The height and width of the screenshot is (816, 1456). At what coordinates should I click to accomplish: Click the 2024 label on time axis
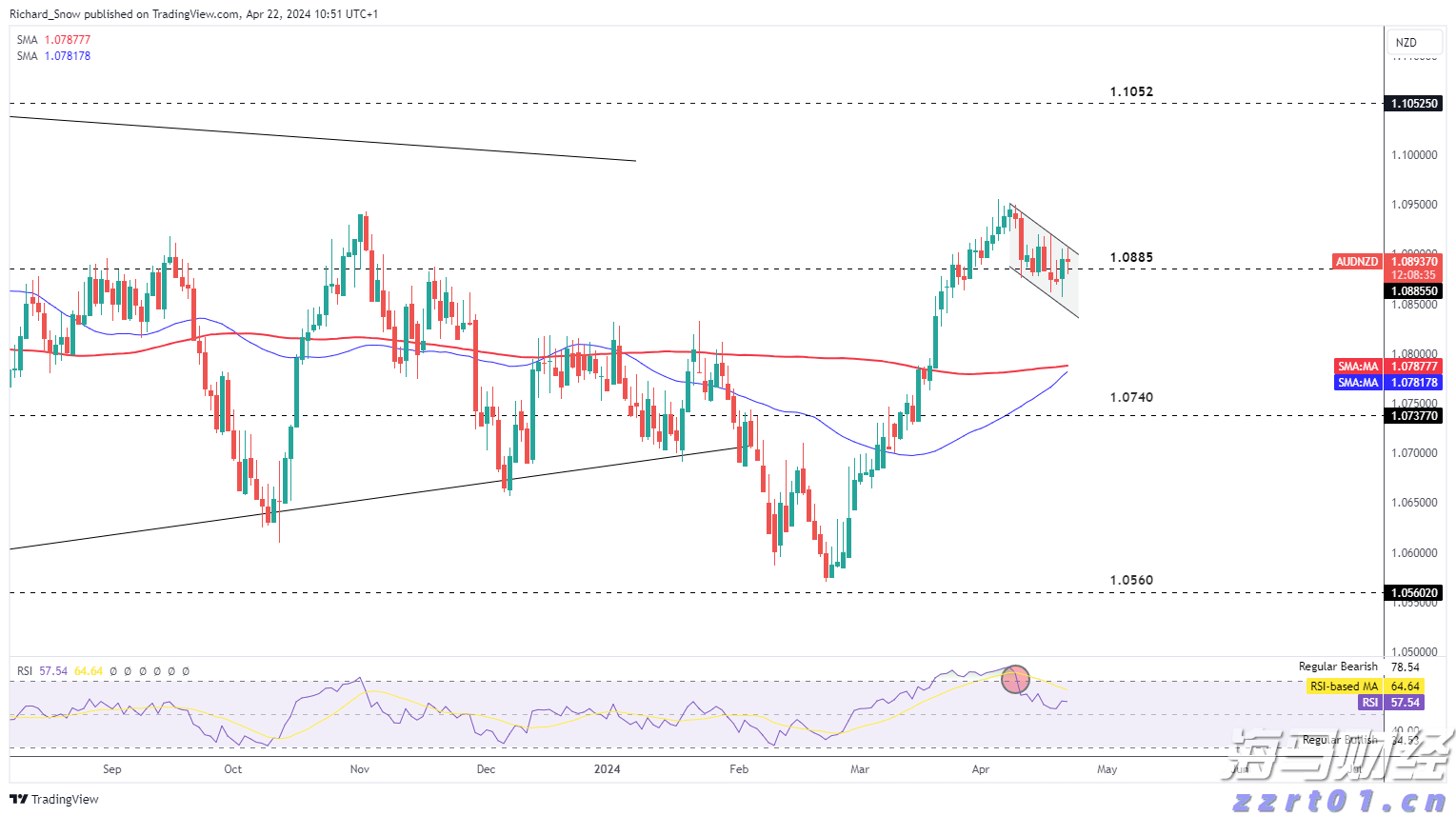(607, 769)
